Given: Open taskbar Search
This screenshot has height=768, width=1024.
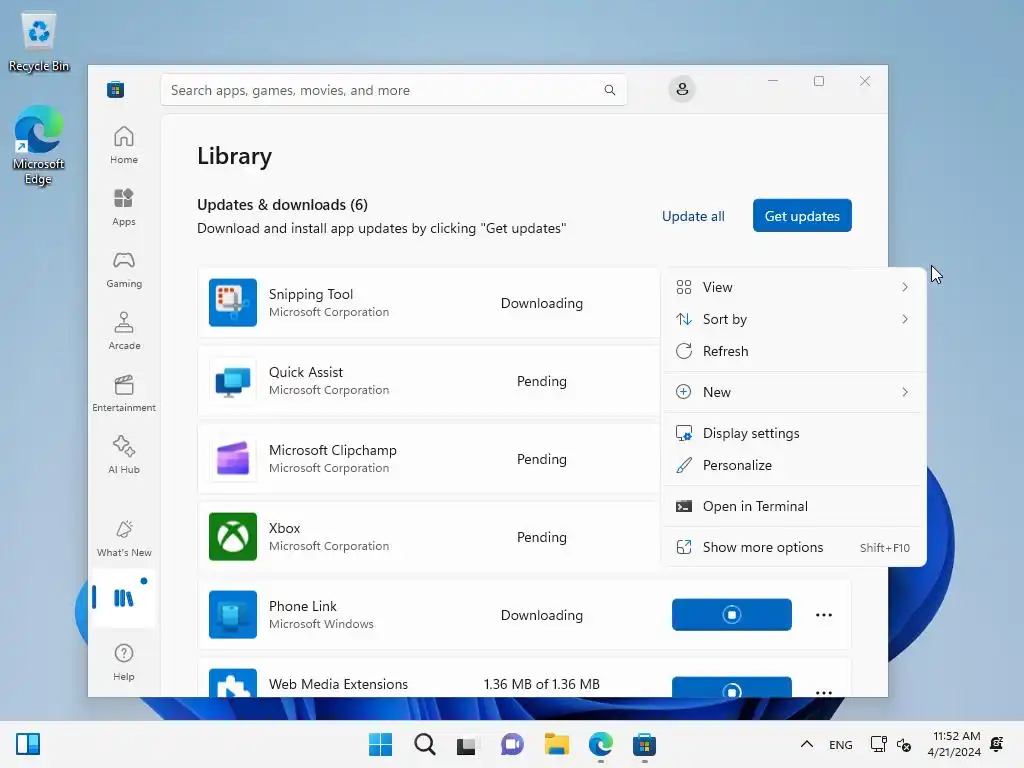Looking at the screenshot, I should [x=424, y=744].
